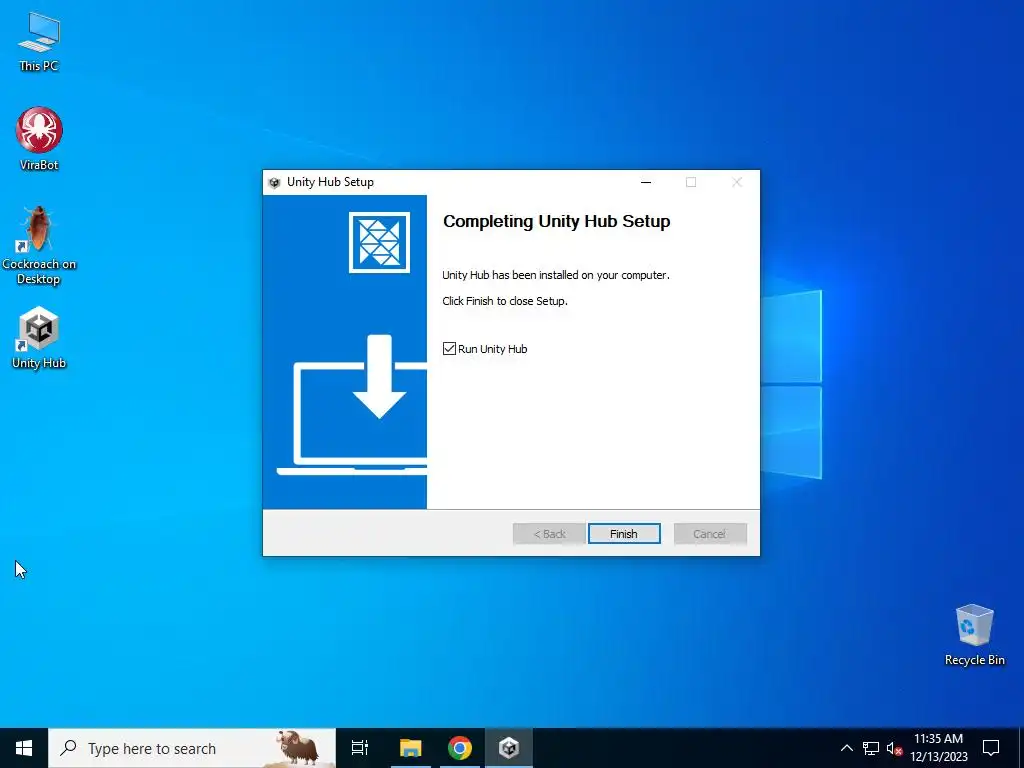
Task: Uncheck the Run Unity Hub checkbox
Action: coord(449,349)
